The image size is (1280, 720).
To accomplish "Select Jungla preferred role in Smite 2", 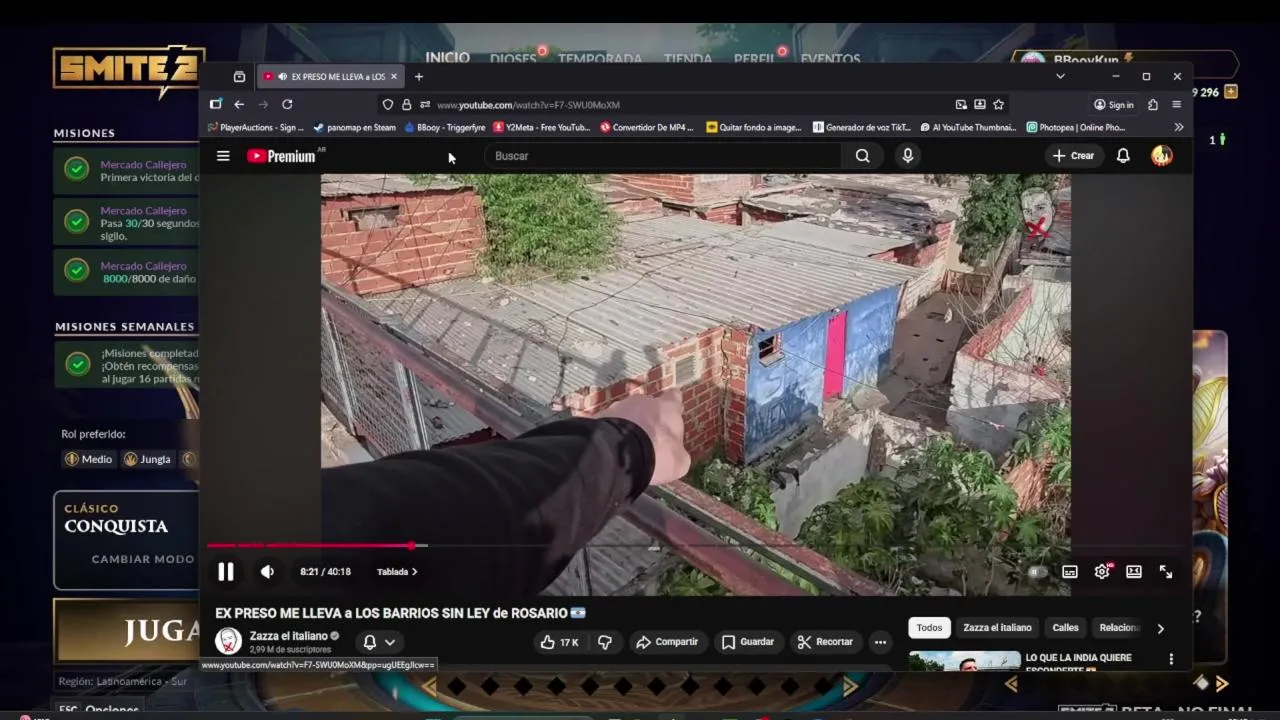I will [147, 459].
